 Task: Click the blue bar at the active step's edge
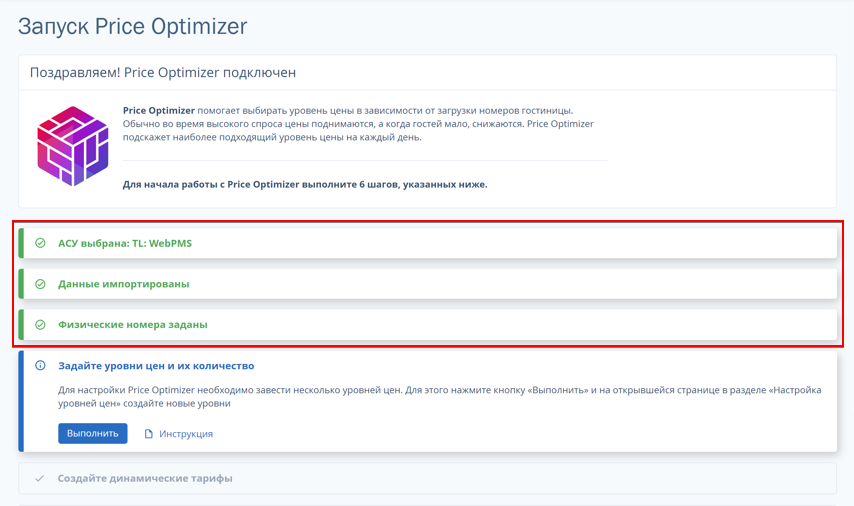click(x=21, y=401)
